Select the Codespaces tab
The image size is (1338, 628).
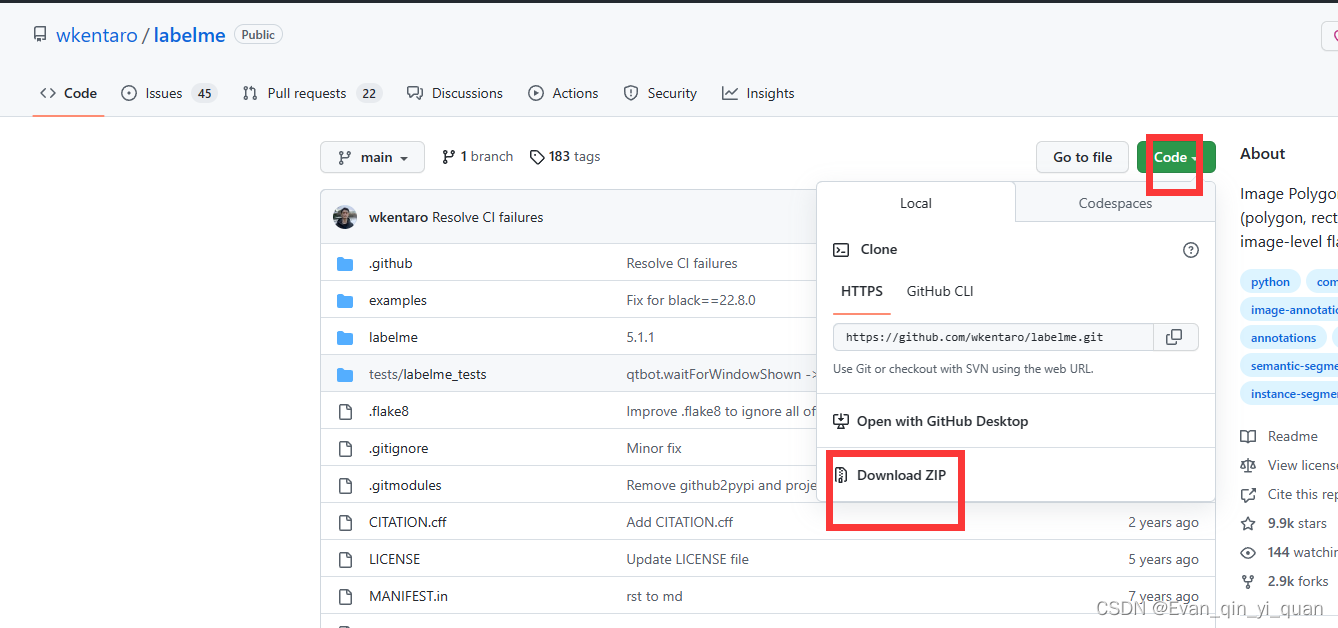[x=1114, y=203]
